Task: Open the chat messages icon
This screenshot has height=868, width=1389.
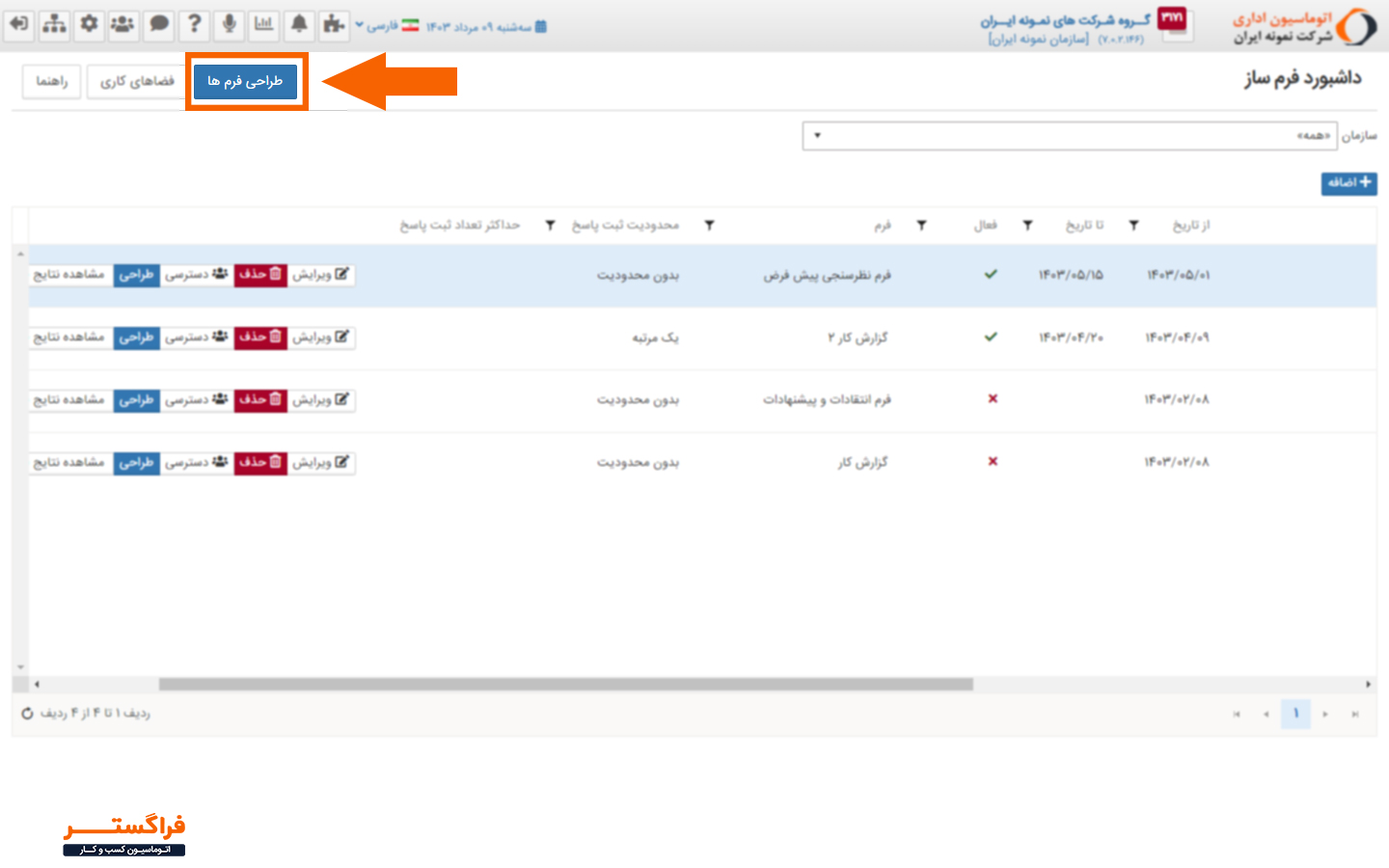Action: [x=159, y=25]
